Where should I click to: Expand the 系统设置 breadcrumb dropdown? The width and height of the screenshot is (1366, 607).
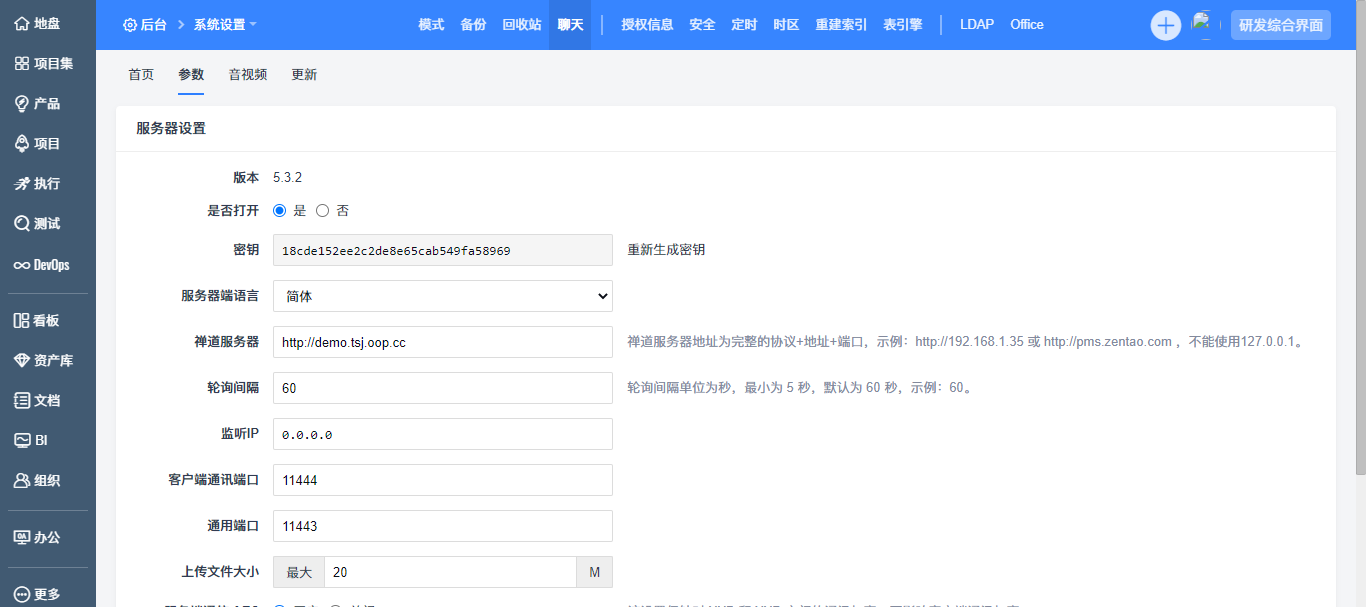pos(224,25)
